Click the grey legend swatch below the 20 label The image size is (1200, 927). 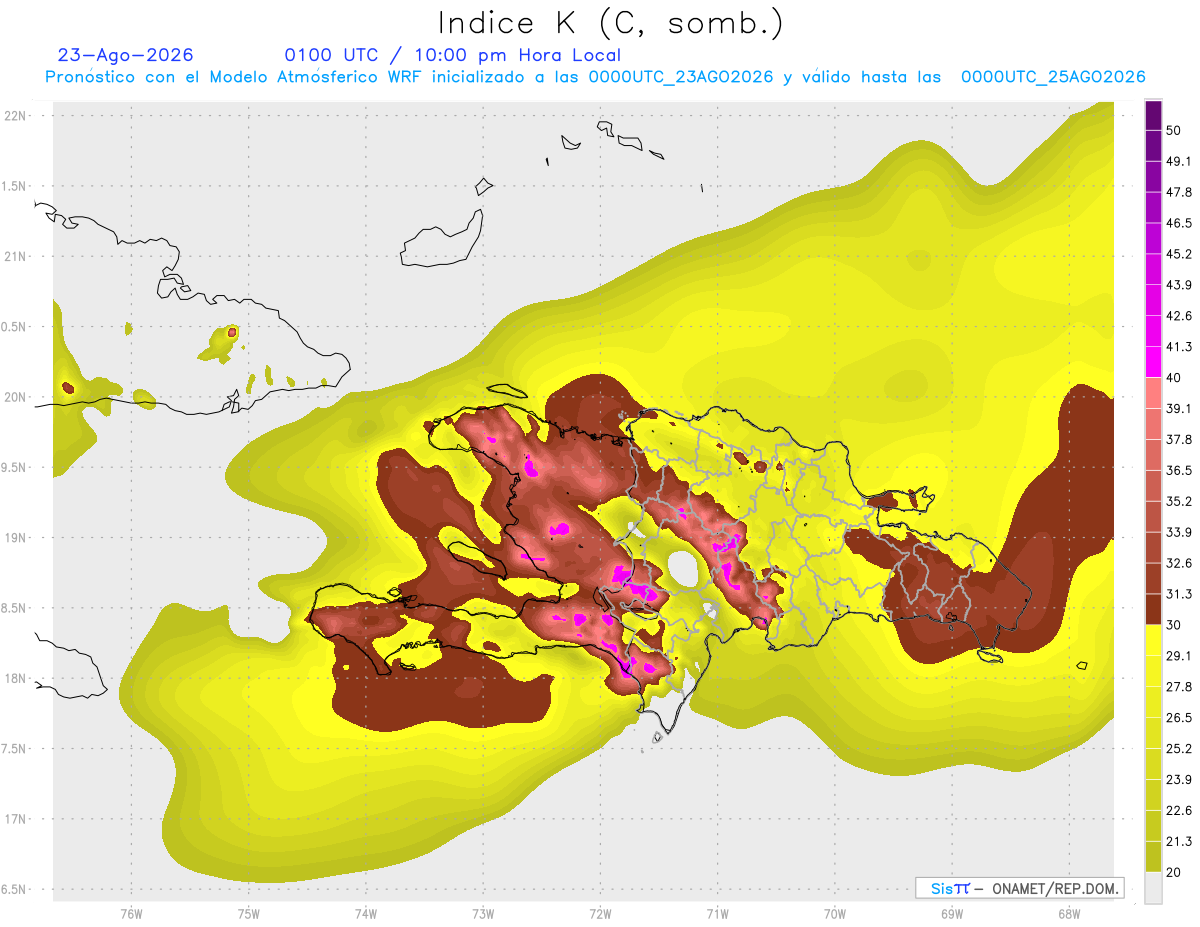[x=1153, y=887]
